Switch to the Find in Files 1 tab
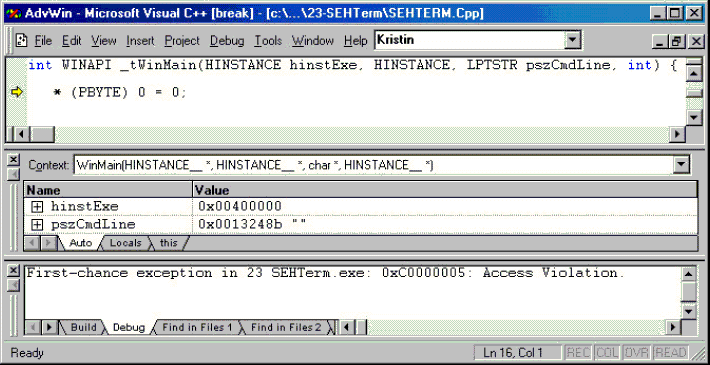 (197, 327)
